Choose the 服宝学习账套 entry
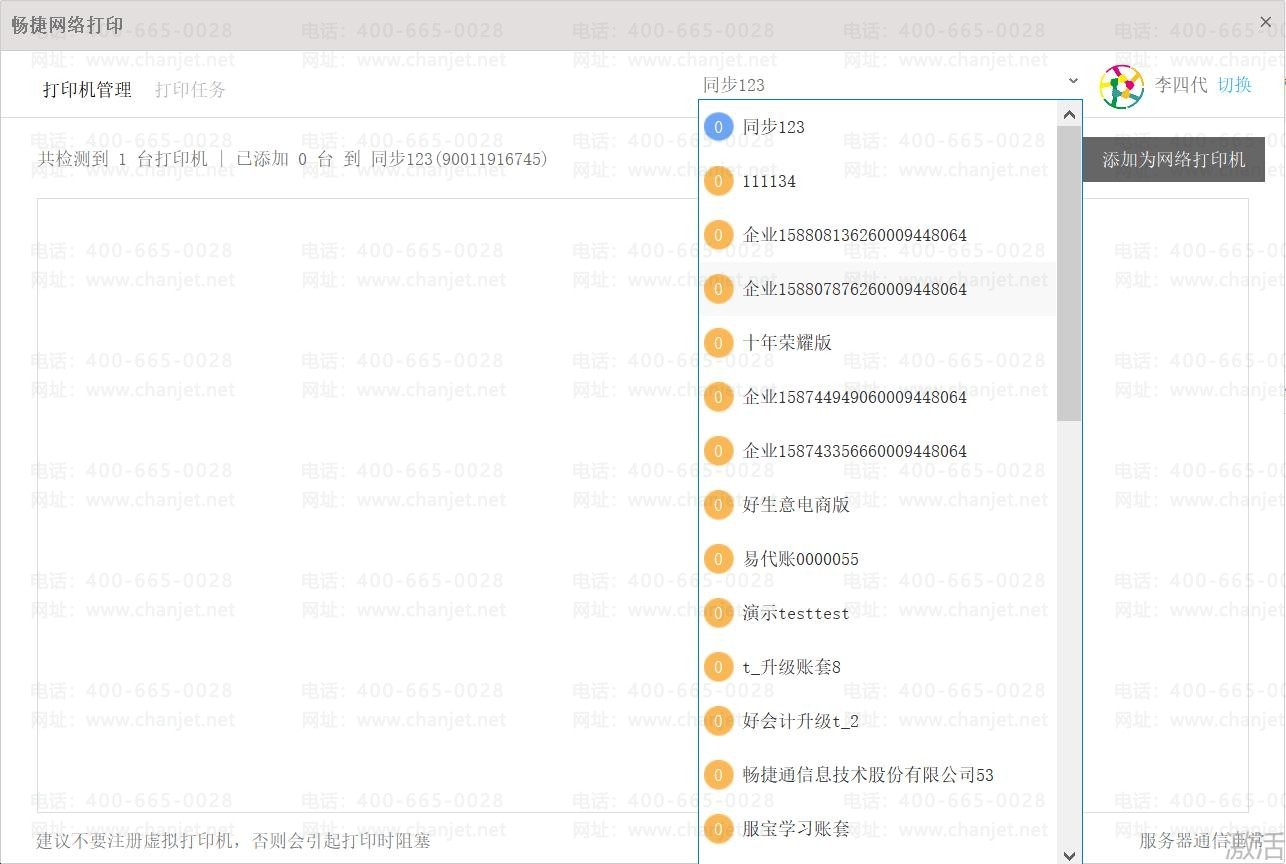This screenshot has width=1286, height=864. tap(878, 829)
